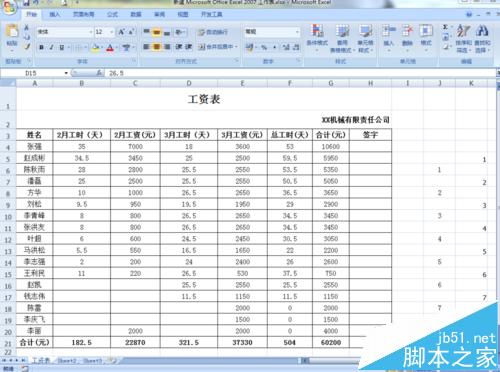Copy selection using the Copy icon

click(27, 37)
